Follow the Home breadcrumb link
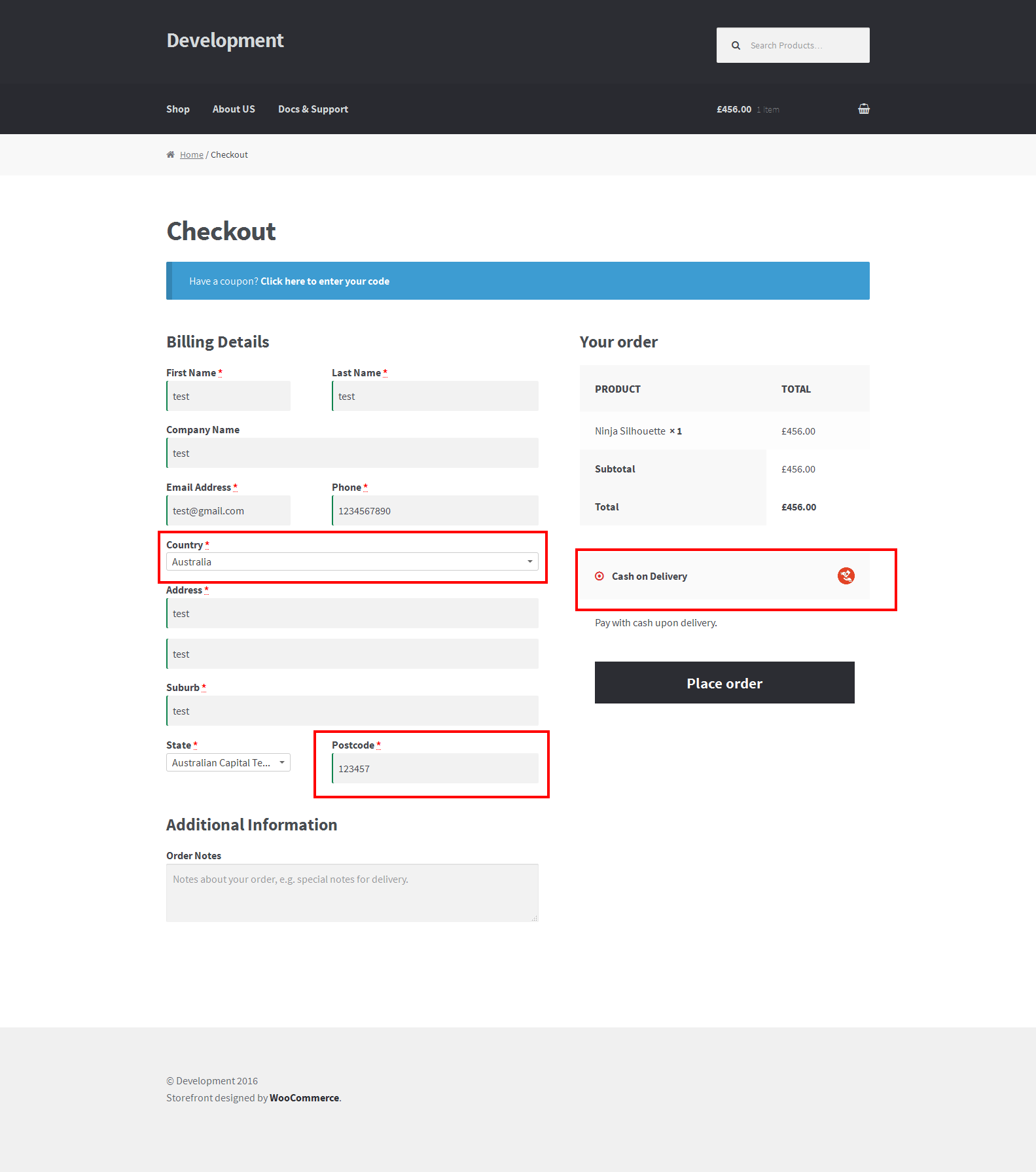The height and width of the screenshot is (1172, 1036). point(191,155)
